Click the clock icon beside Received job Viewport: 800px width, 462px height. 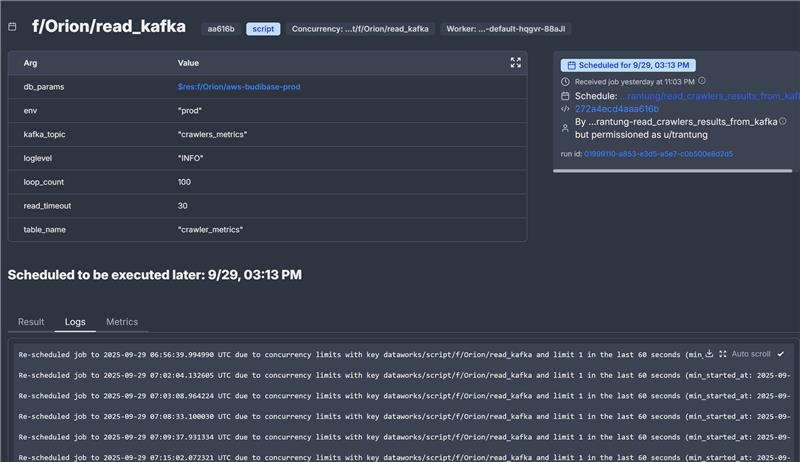[565, 82]
